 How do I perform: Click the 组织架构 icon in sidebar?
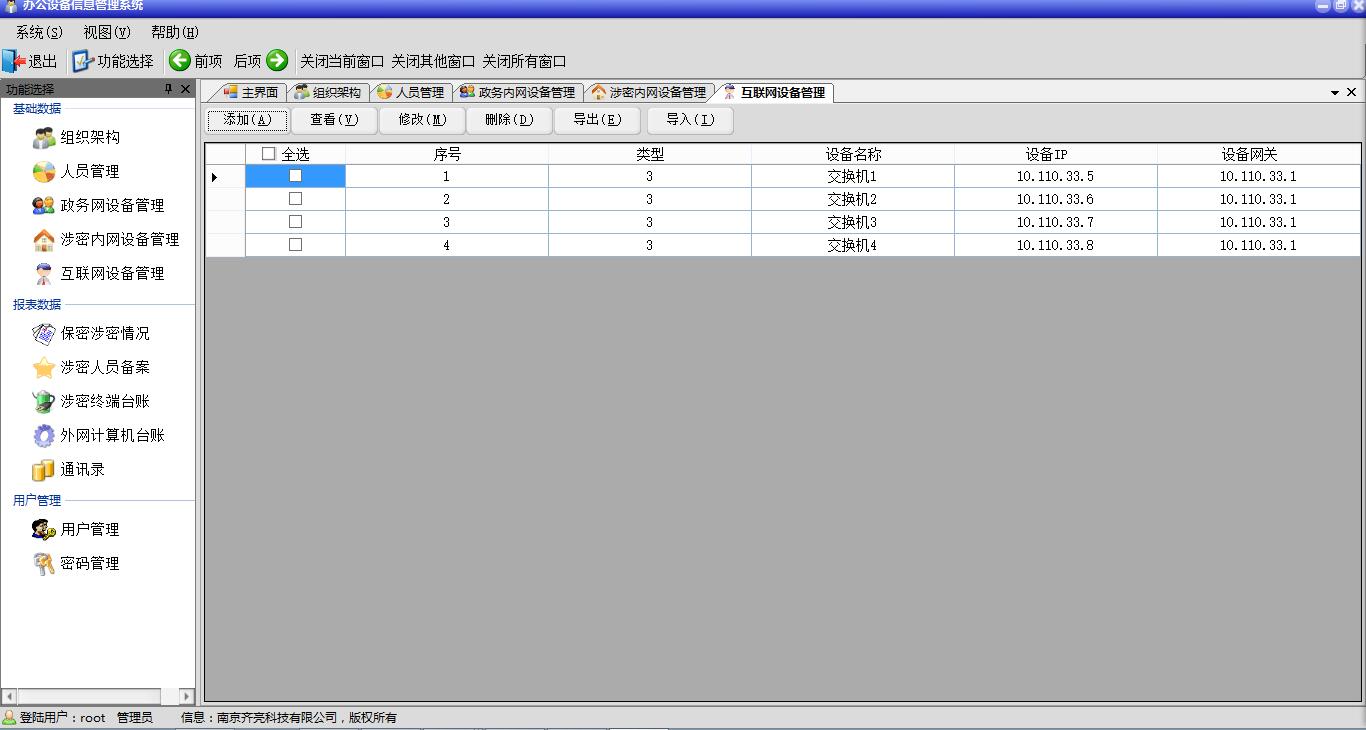coord(43,138)
